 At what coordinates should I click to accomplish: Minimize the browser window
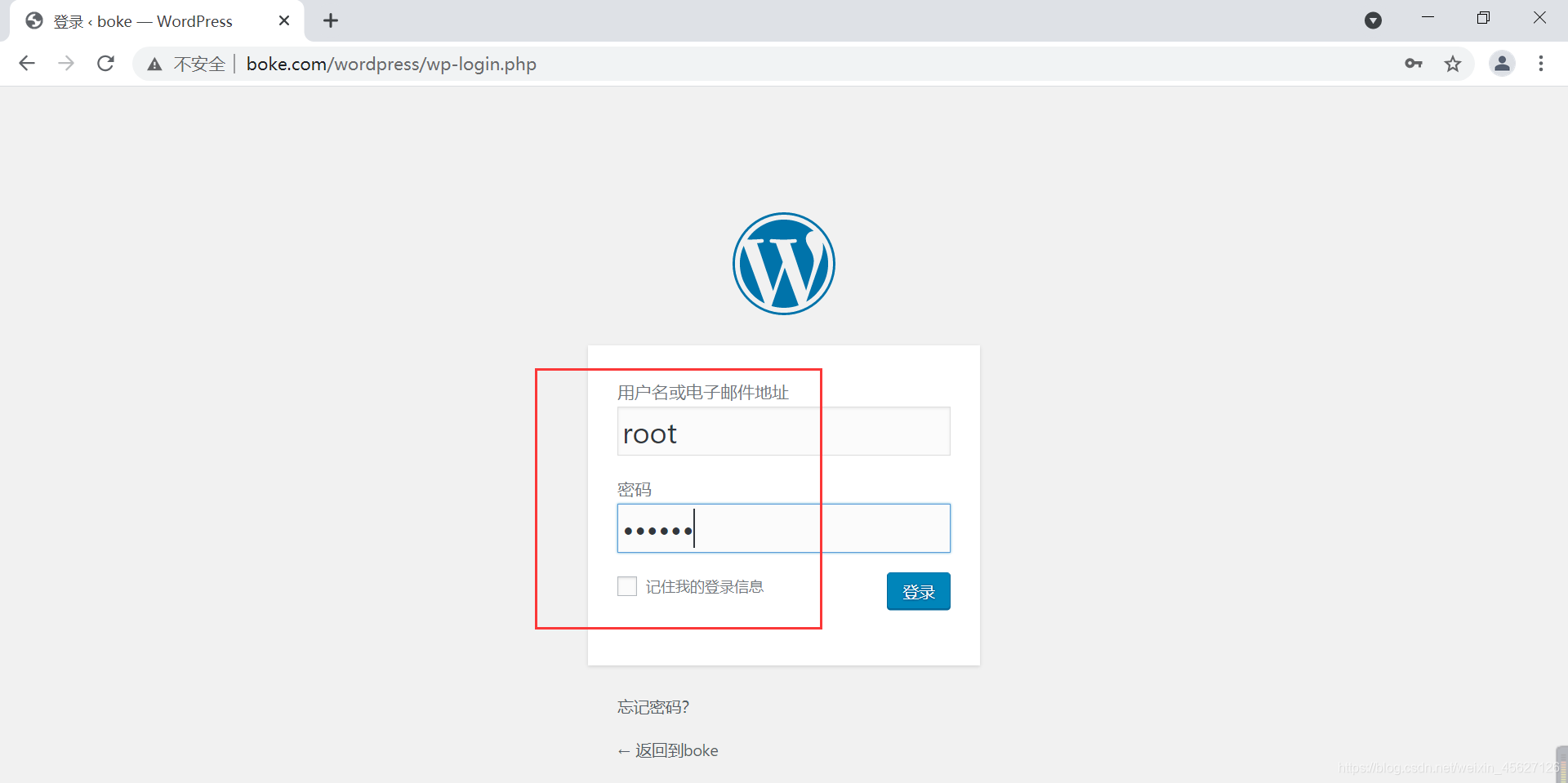(1428, 18)
